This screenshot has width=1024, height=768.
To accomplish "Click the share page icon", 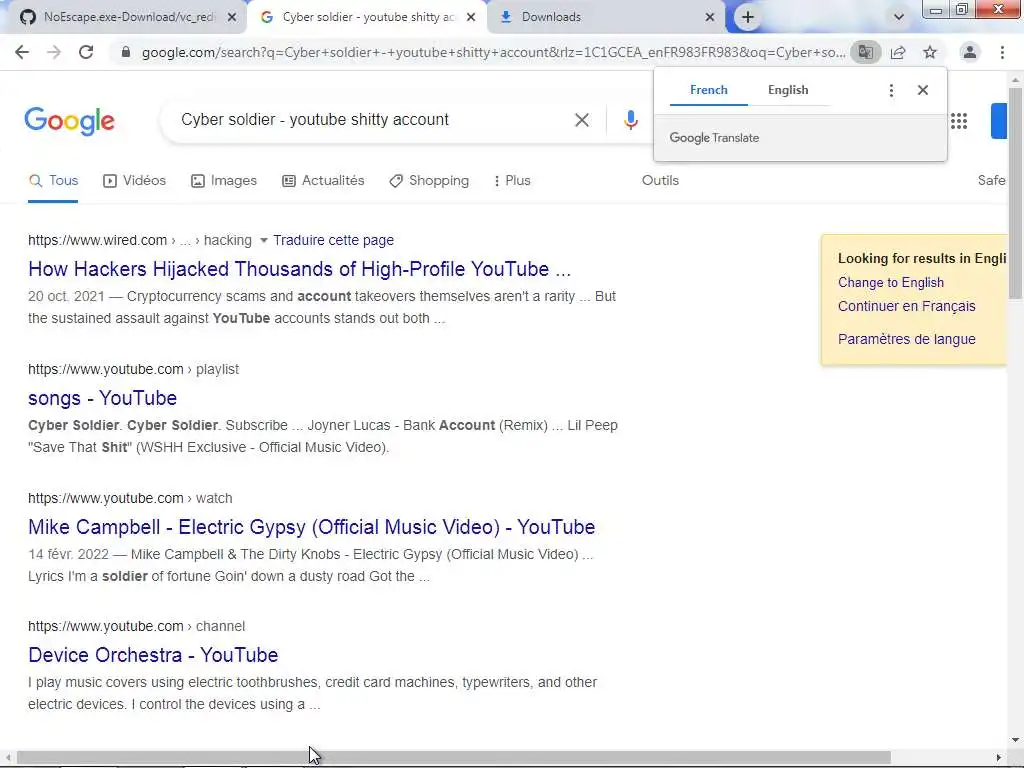I will point(898,52).
